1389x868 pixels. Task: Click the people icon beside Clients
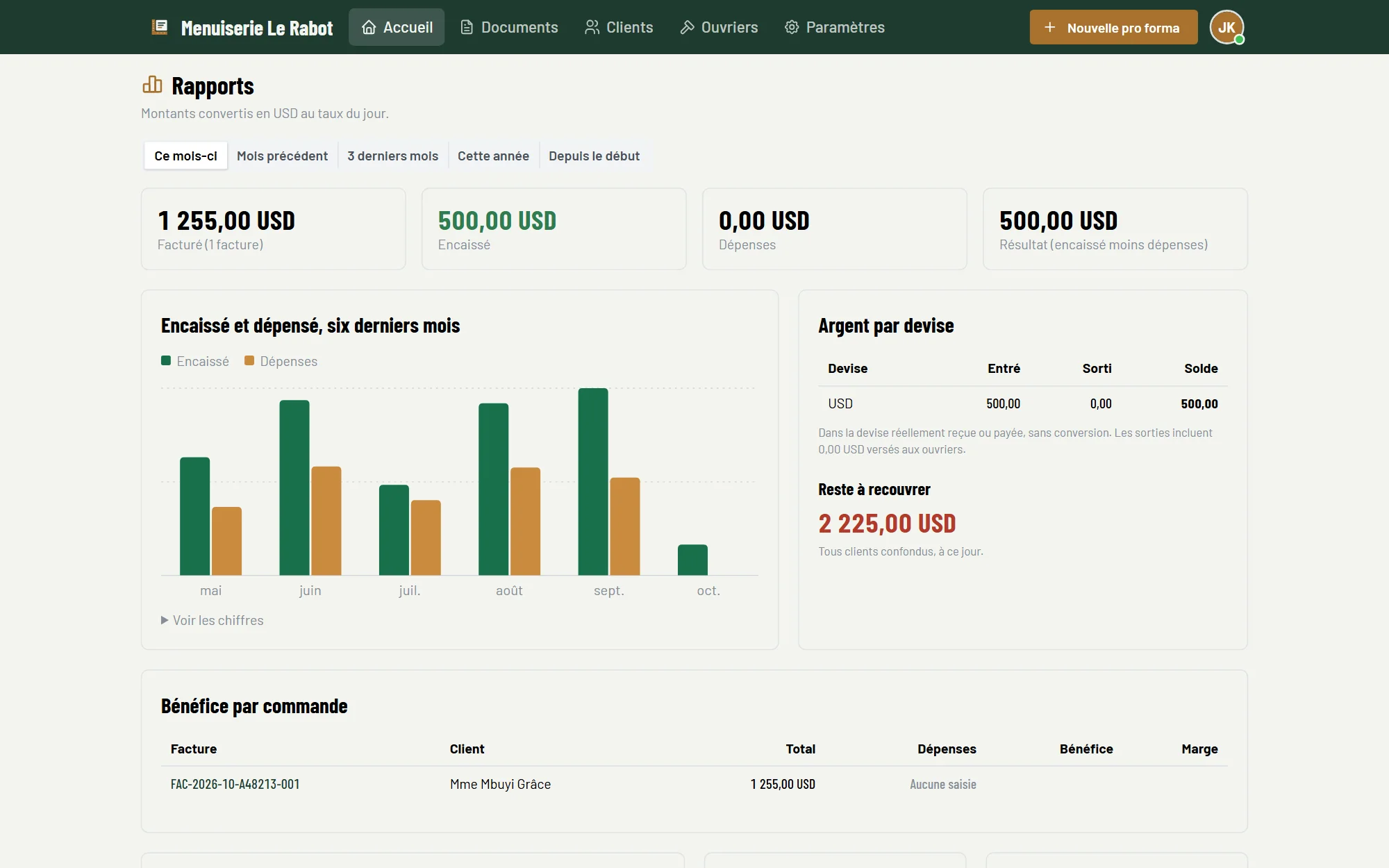(592, 27)
